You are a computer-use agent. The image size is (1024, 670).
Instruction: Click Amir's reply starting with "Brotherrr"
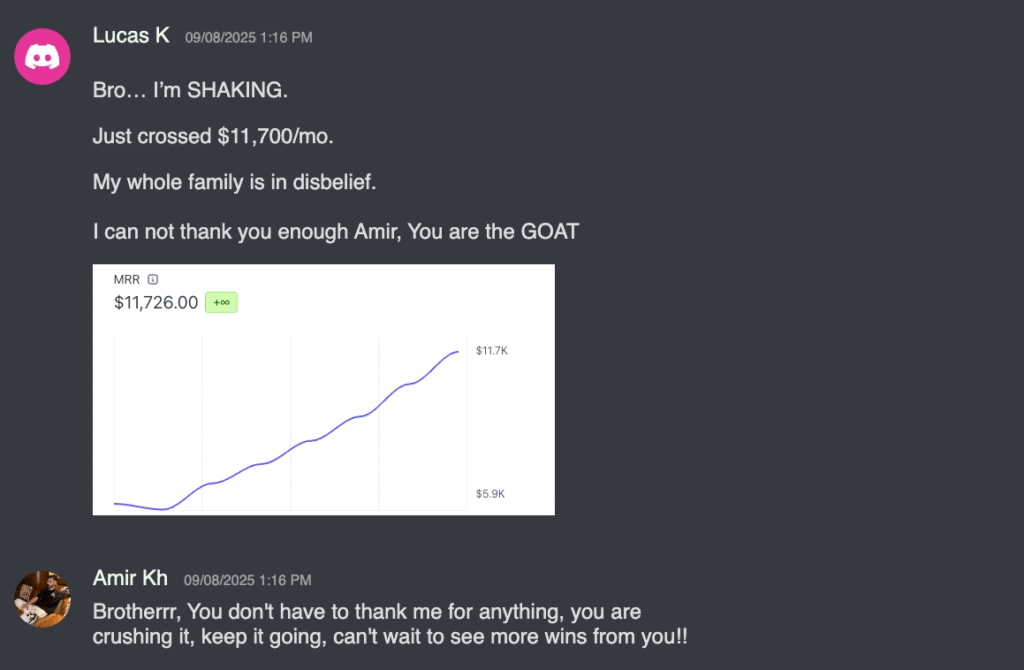[x=367, y=610]
